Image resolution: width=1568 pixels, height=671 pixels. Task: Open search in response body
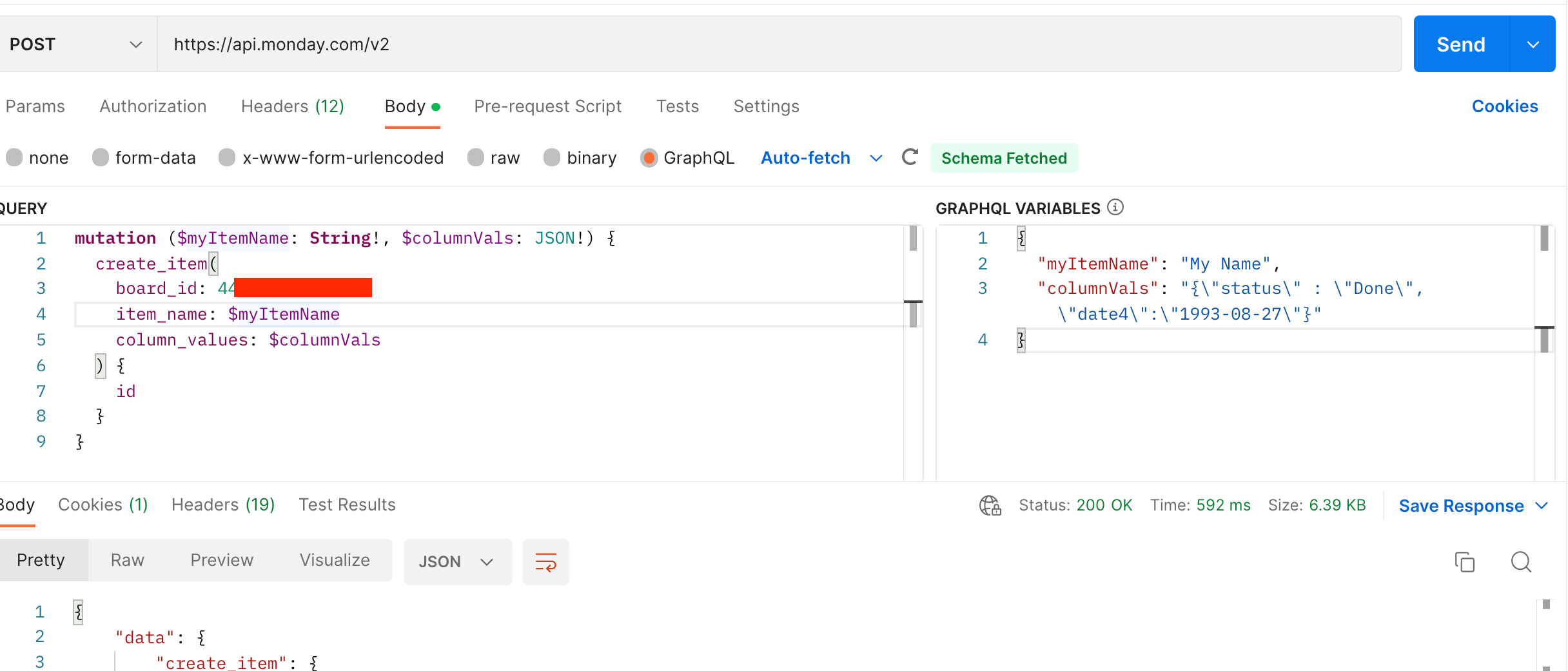pos(1521,562)
